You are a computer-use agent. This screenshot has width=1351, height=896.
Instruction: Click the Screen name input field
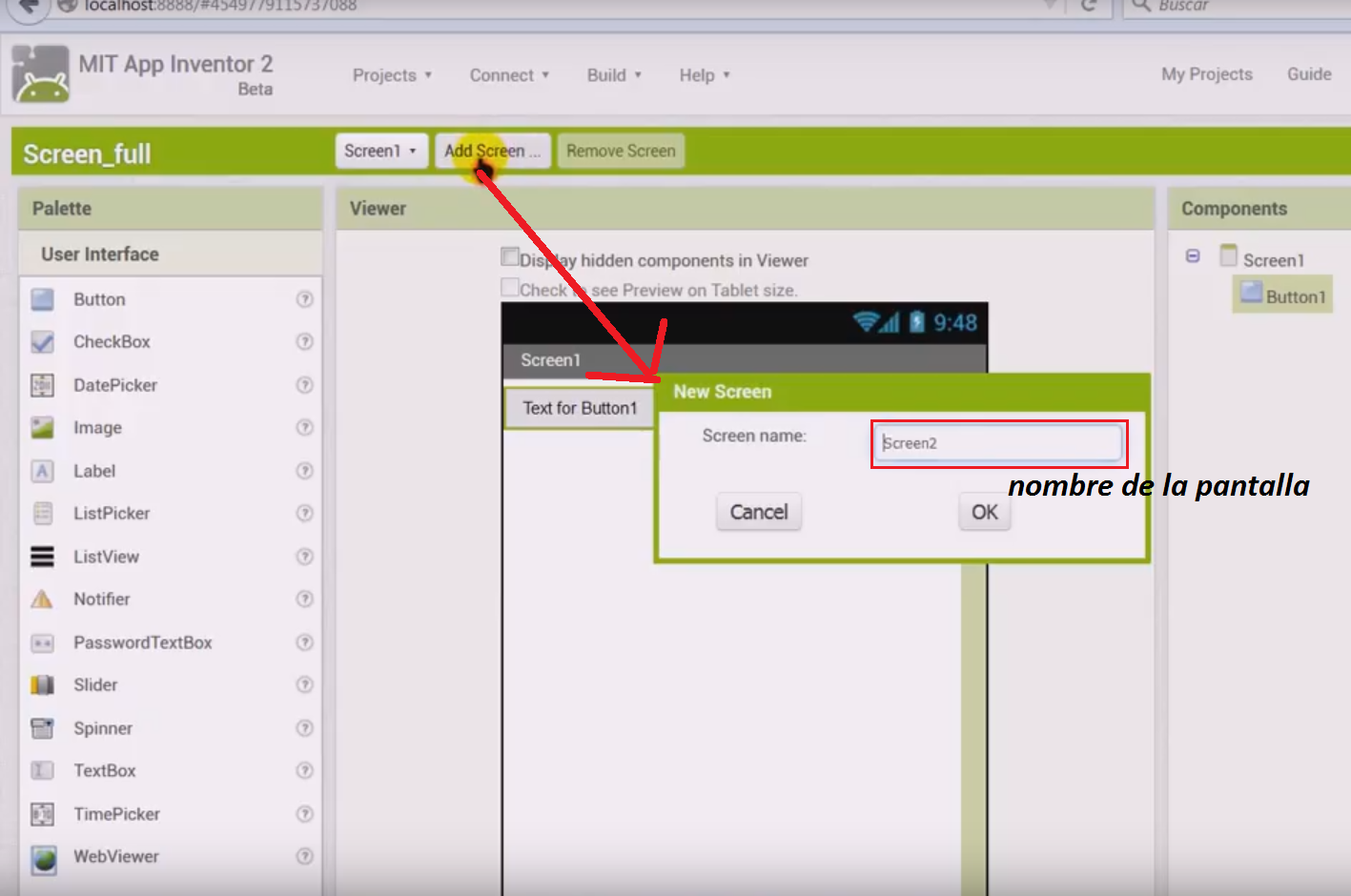997,443
